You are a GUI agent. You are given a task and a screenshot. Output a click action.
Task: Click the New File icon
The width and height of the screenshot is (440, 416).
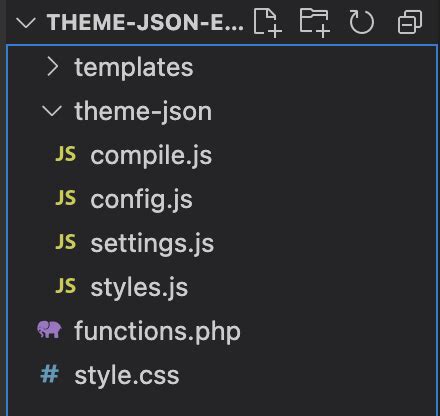[x=268, y=23]
